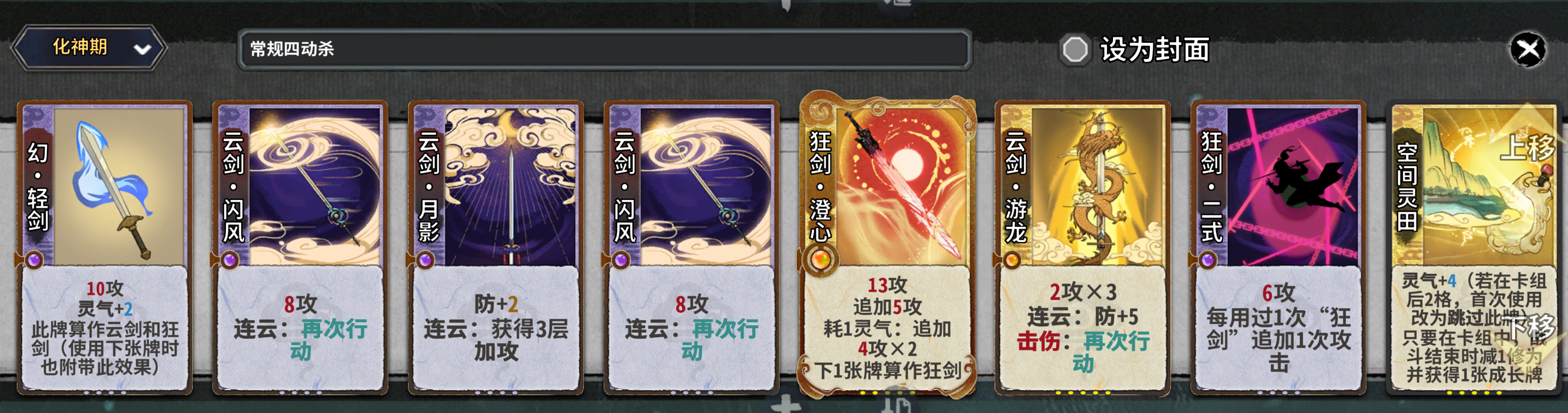Tap the 上移 move-up button
This screenshot has width=1568, height=413.
(x=1526, y=148)
